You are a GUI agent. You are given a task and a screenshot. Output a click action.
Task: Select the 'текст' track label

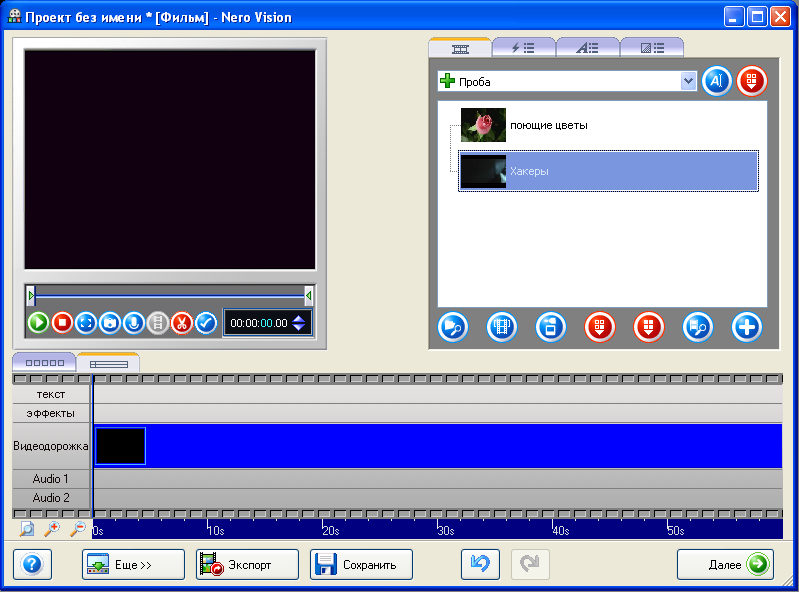(x=51, y=394)
